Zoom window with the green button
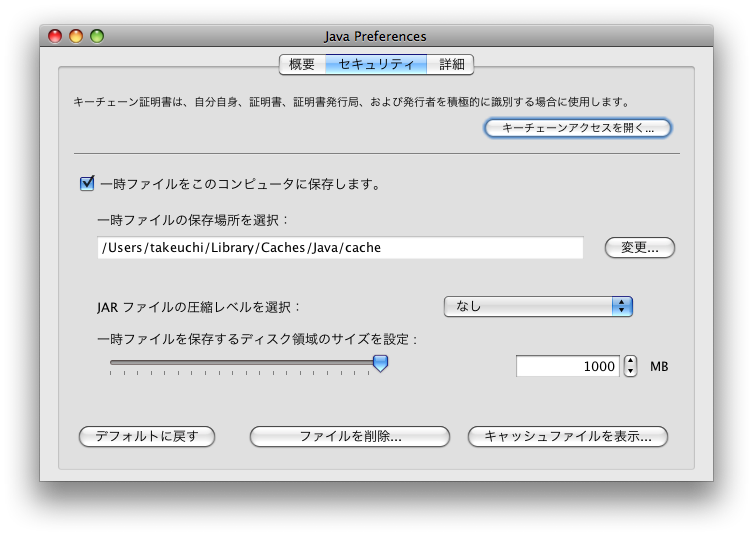The width and height of the screenshot is (753, 536). 97,36
